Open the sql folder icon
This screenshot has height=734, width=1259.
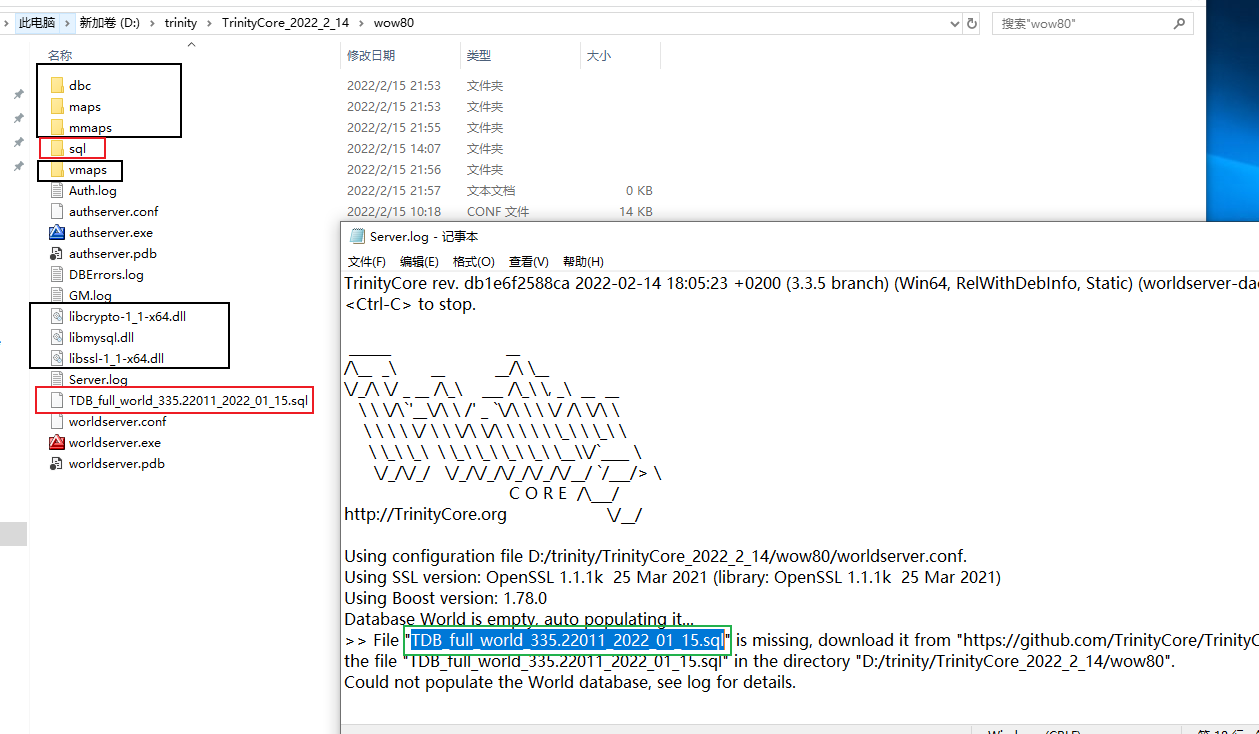point(57,149)
